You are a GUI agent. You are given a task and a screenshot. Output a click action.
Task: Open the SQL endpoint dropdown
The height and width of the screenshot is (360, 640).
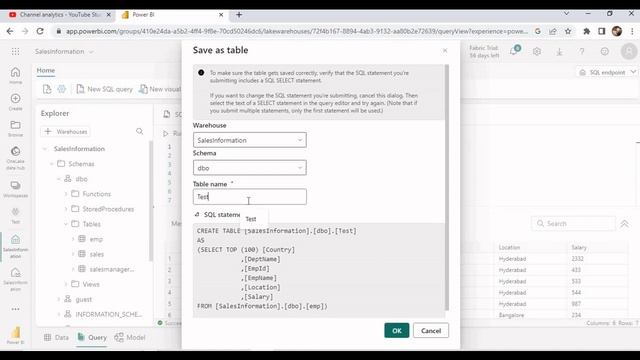pos(607,72)
